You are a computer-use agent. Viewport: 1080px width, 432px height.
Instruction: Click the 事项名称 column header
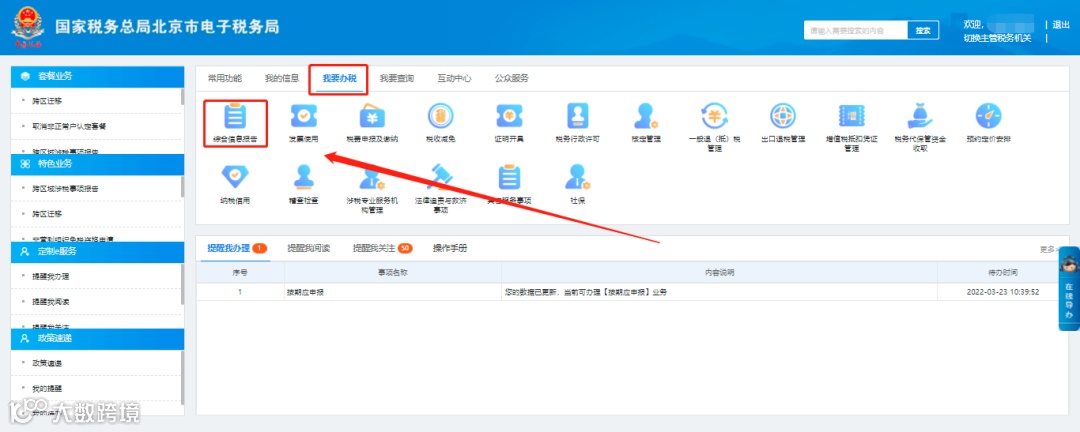[393, 273]
